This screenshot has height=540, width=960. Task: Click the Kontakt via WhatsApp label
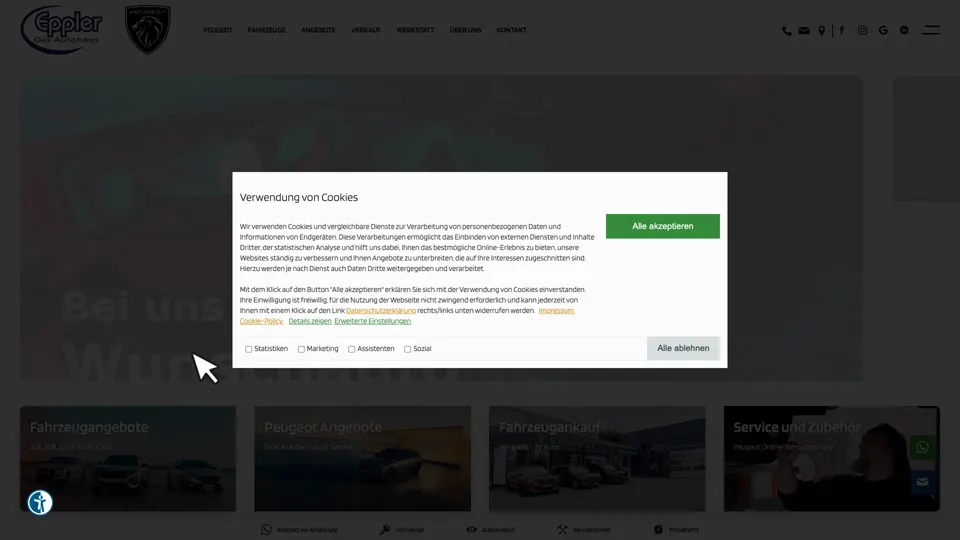(307, 530)
